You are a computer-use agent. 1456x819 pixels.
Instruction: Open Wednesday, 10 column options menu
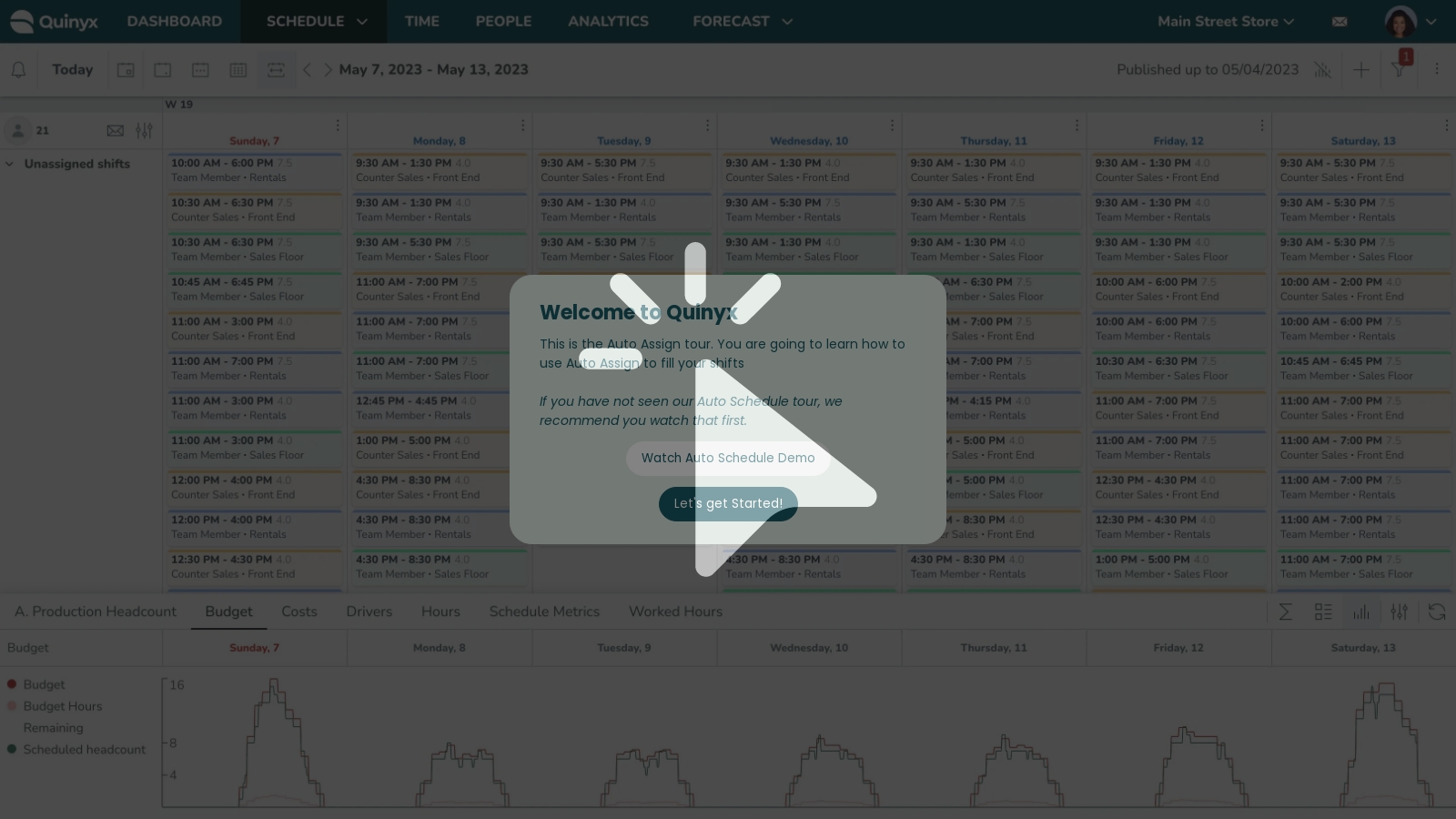tap(892, 126)
